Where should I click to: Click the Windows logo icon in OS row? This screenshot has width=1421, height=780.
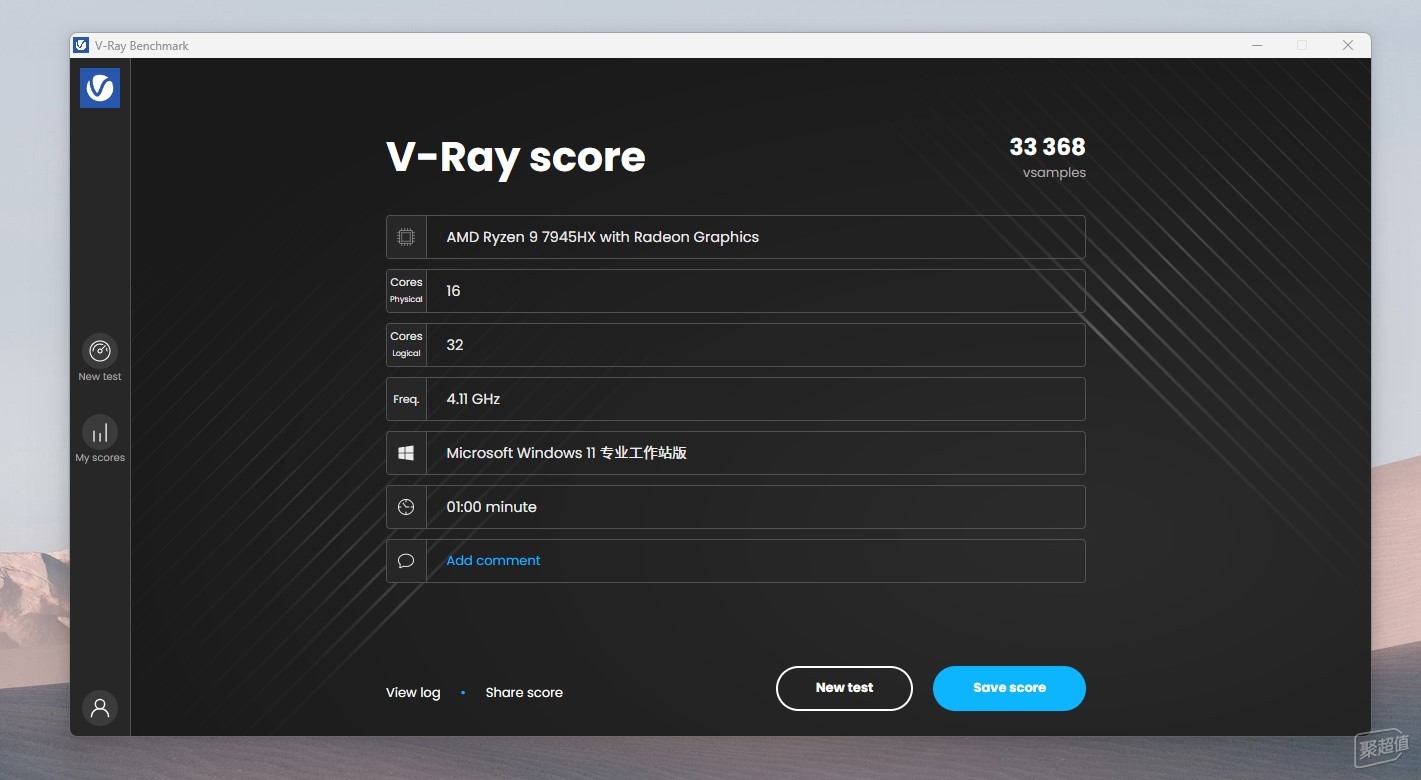coord(406,453)
